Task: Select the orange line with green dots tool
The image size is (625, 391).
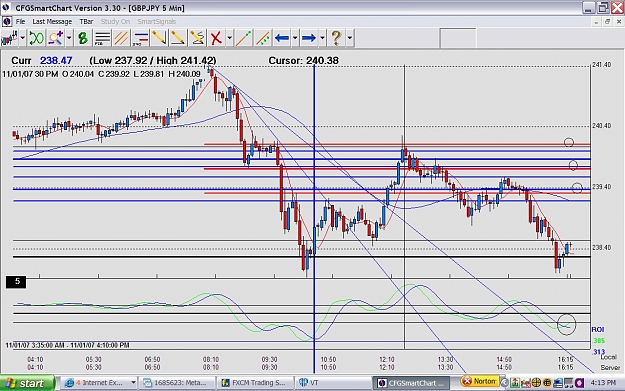Action: pos(263,38)
